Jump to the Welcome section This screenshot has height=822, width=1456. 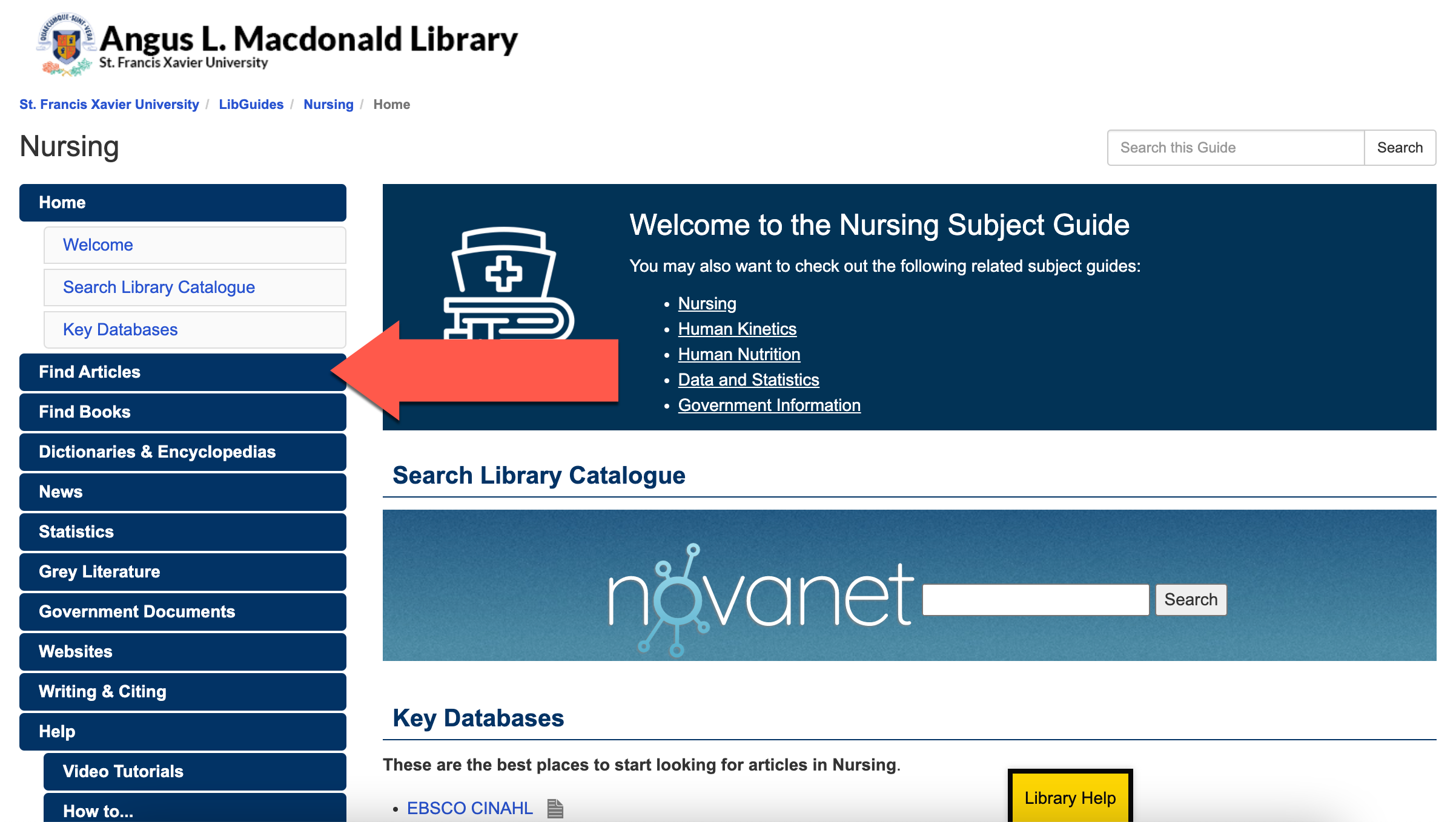pyautogui.click(x=195, y=245)
